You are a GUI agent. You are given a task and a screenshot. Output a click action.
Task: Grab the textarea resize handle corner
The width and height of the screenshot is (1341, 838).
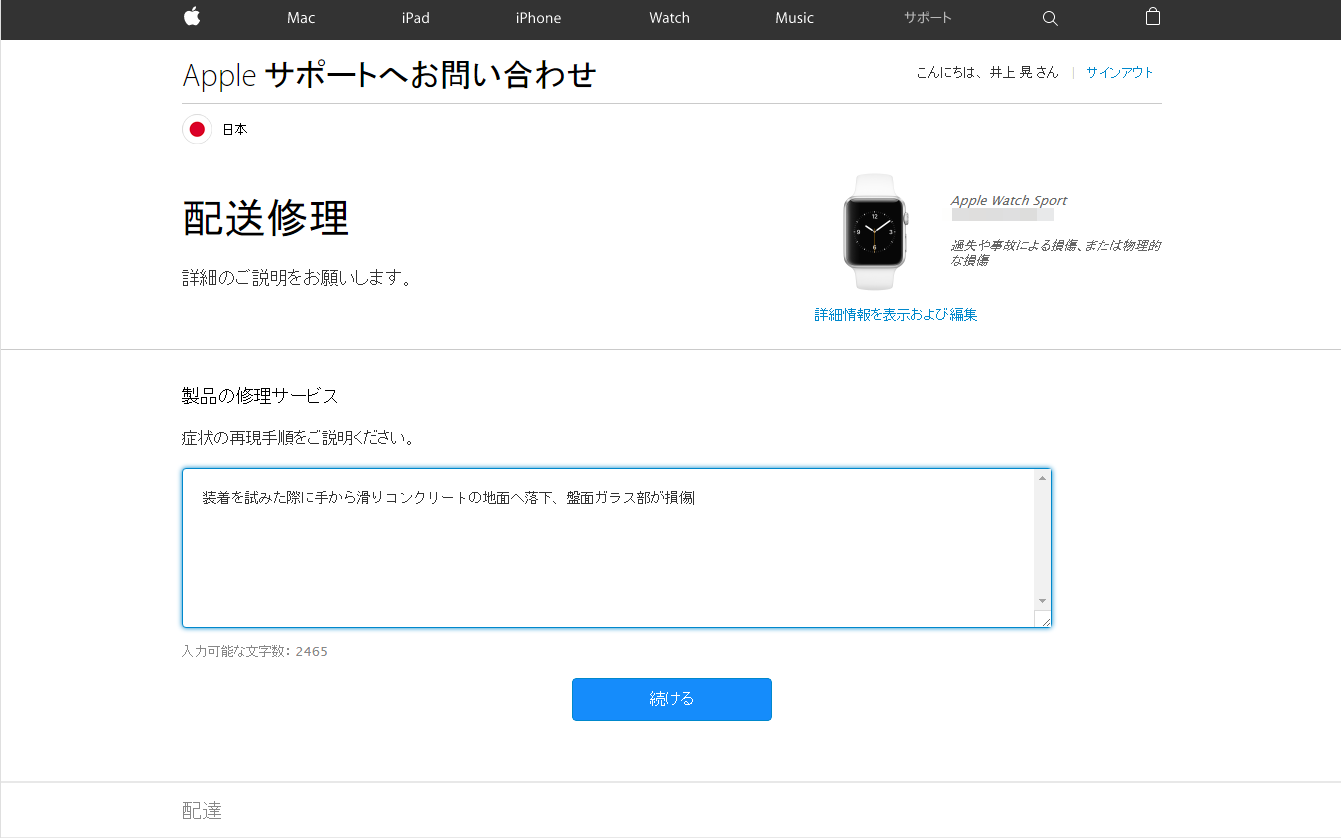coord(1045,622)
